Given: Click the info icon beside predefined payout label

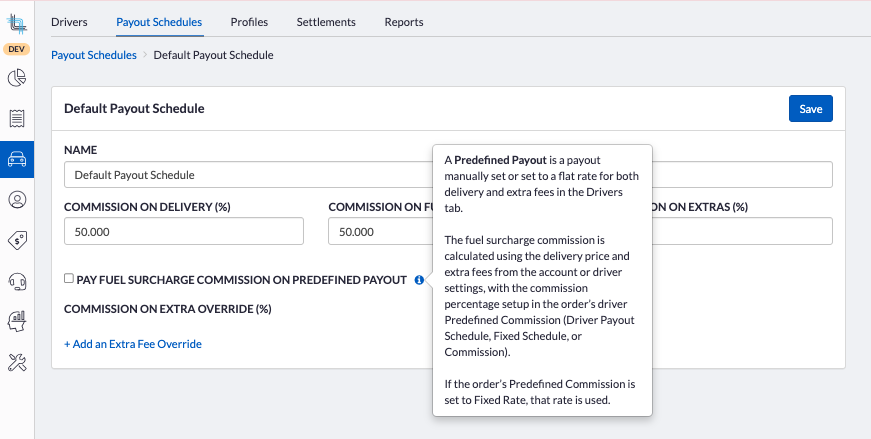Looking at the screenshot, I should point(419,280).
